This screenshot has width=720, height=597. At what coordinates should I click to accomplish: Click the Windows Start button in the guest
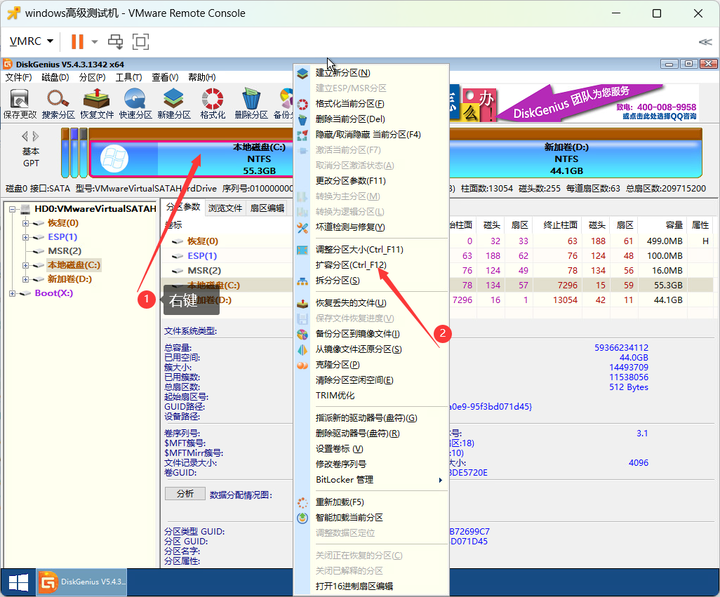18,583
